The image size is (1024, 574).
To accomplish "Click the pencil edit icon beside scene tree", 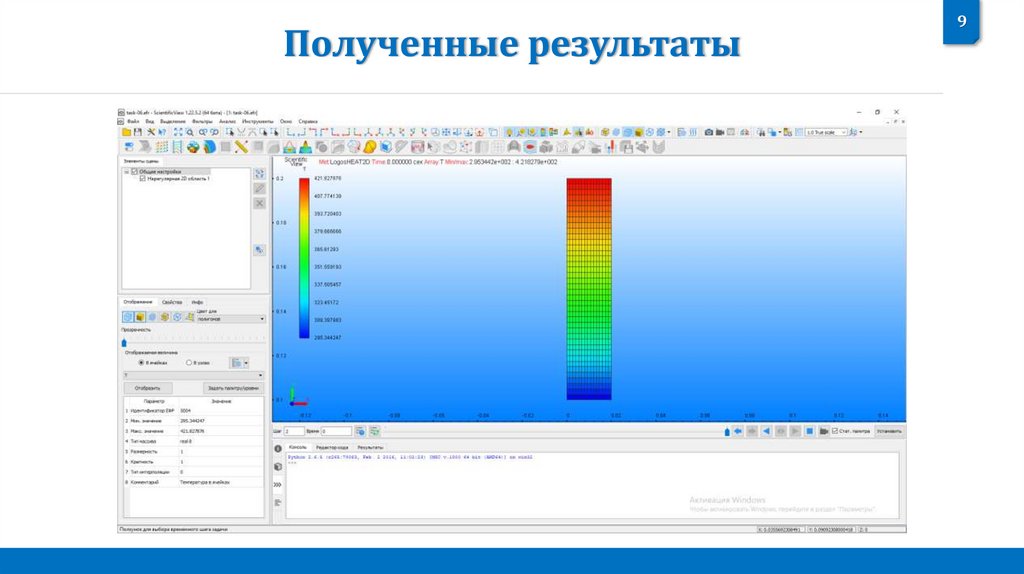I will point(259,188).
